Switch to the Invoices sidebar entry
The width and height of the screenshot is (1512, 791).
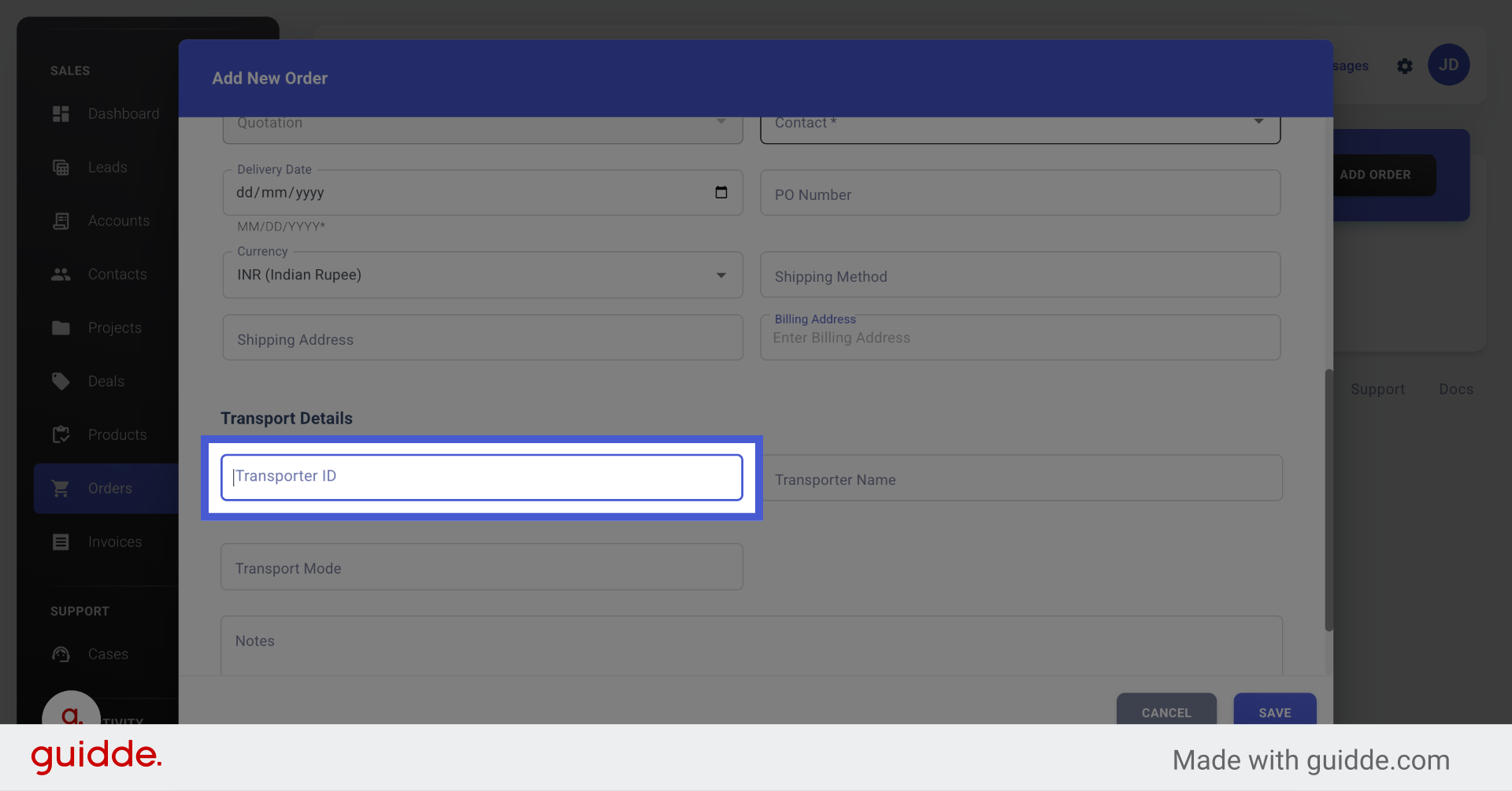pos(114,542)
